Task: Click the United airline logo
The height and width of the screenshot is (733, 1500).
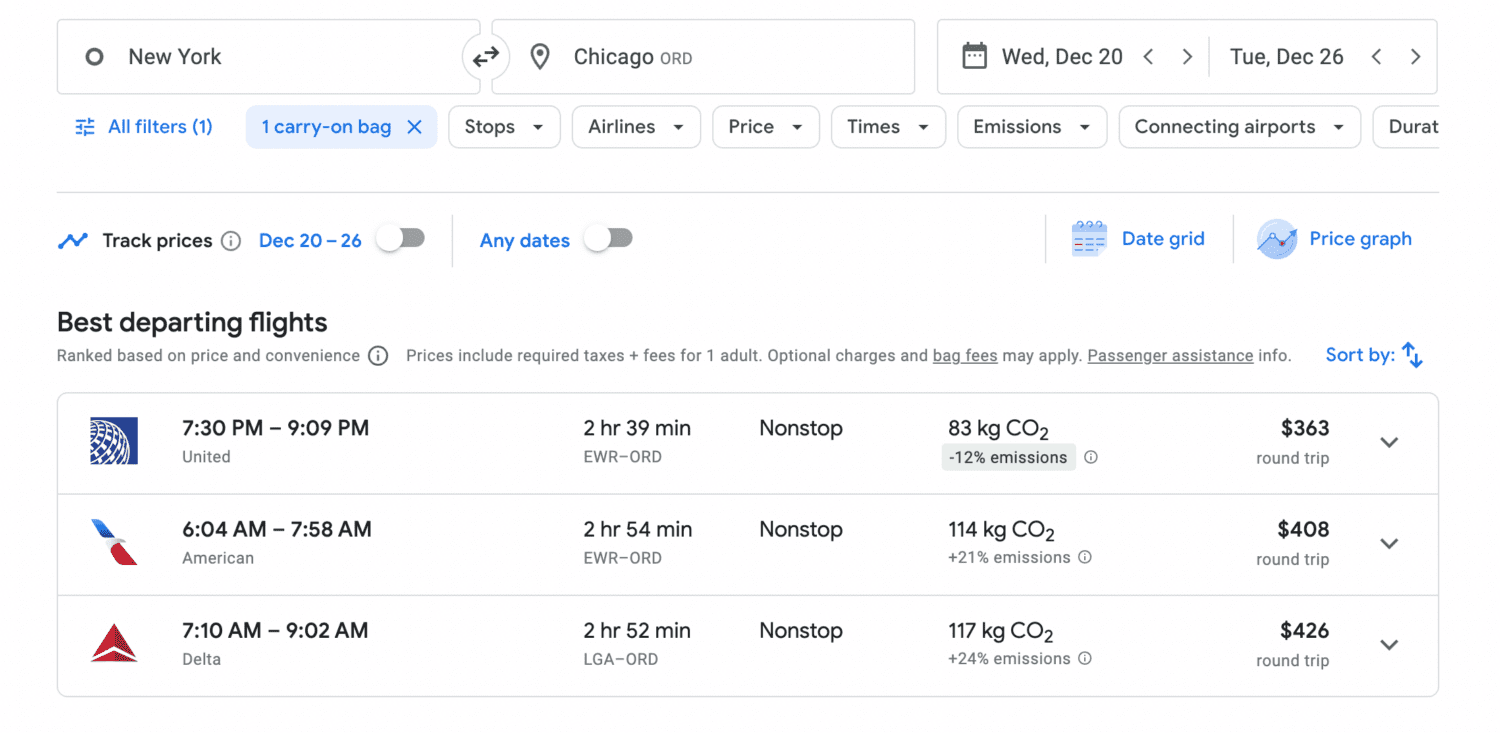Action: [x=115, y=440]
